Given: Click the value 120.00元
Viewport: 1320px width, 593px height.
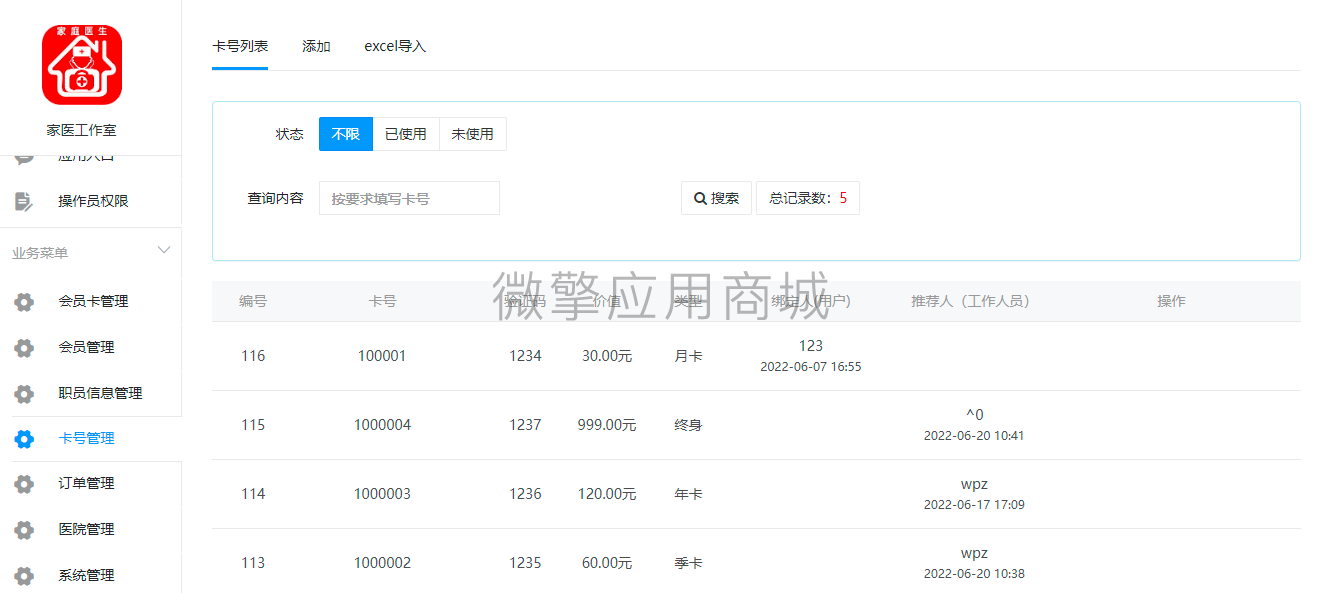Looking at the screenshot, I should tap(607, 494).
